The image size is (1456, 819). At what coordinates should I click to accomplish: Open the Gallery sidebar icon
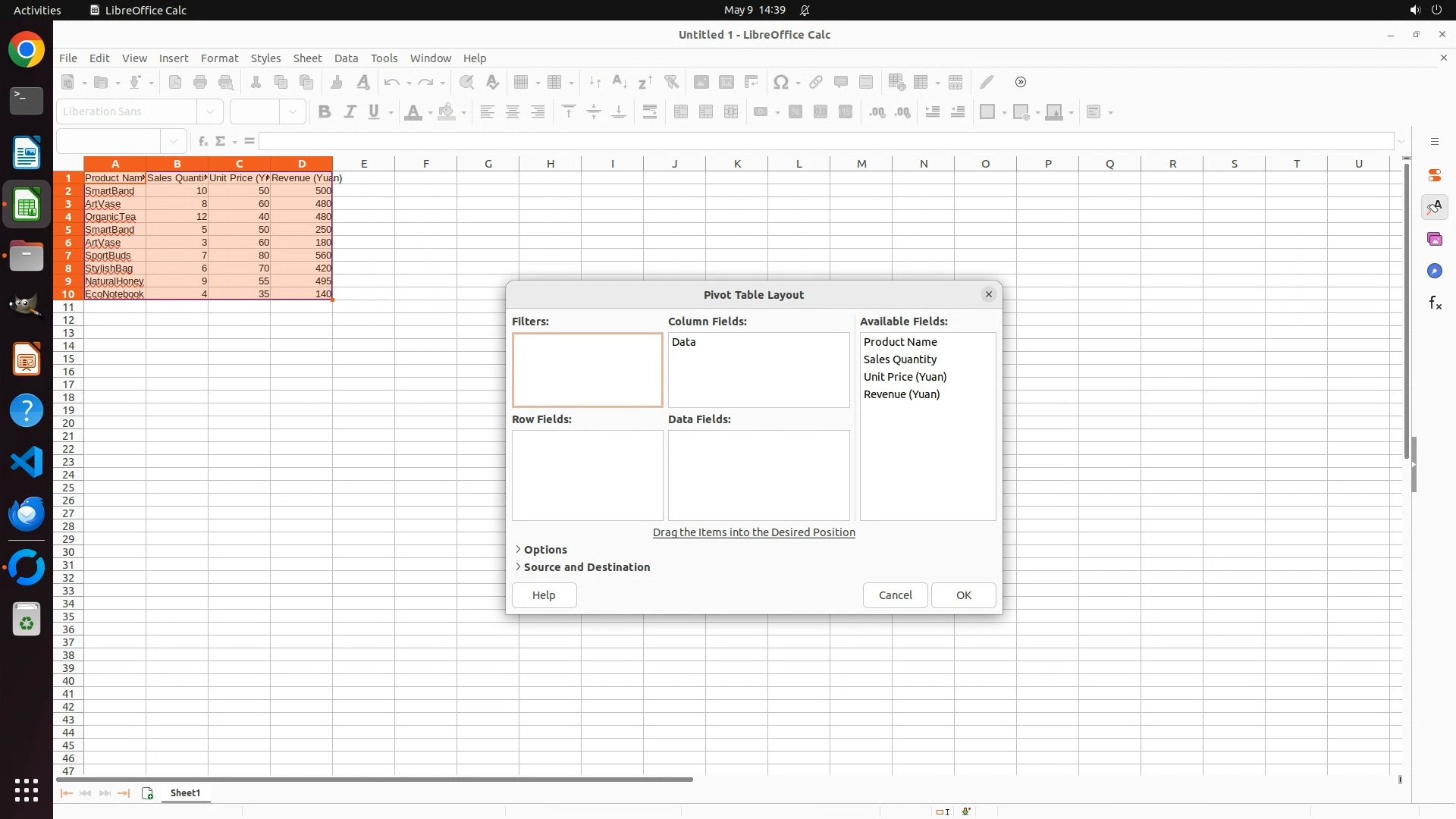1435,240
